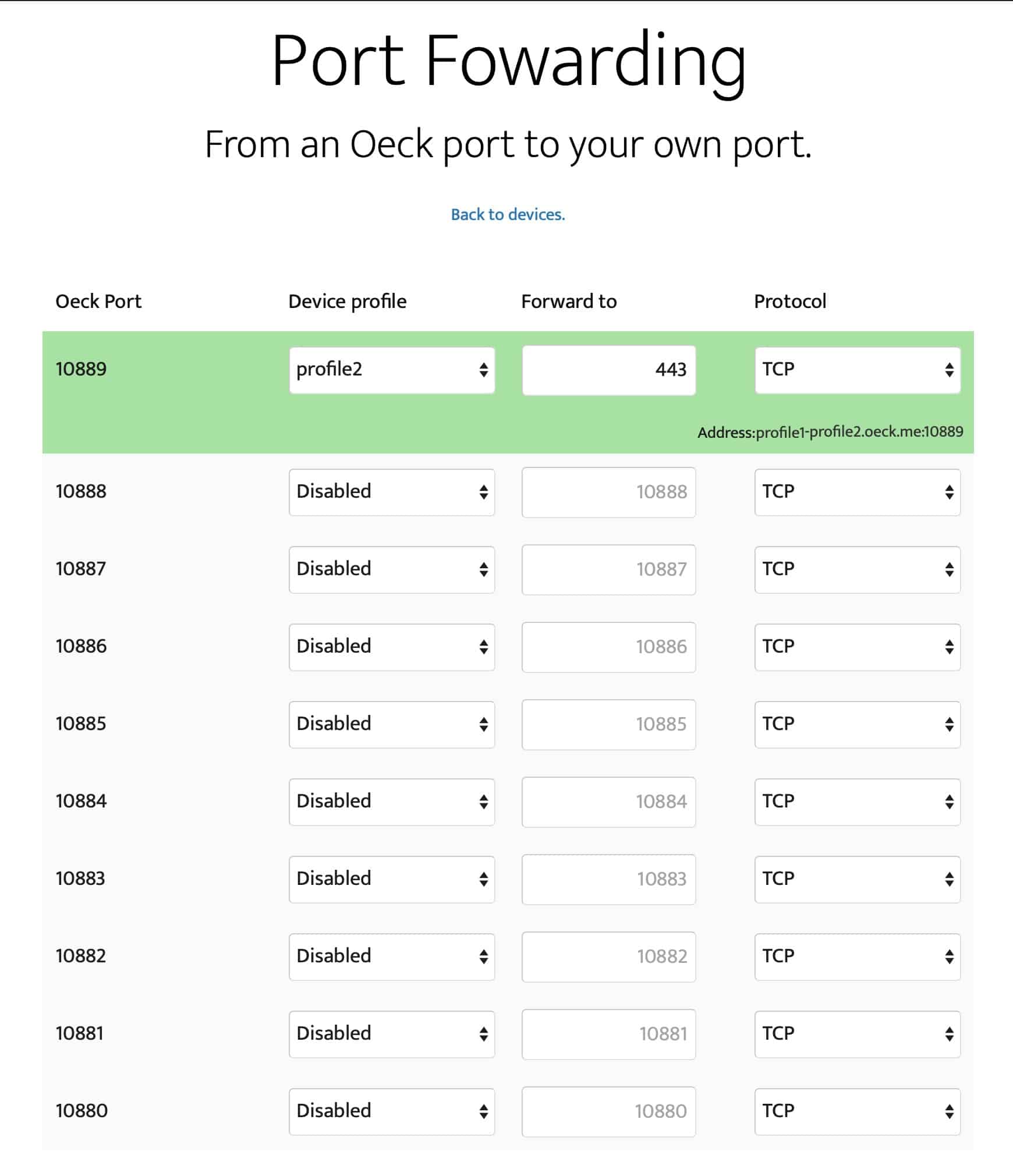This screenshot has width=1013, height=1176.
Task: Click the Forward to field for port 10885
Action: [609, 724]
